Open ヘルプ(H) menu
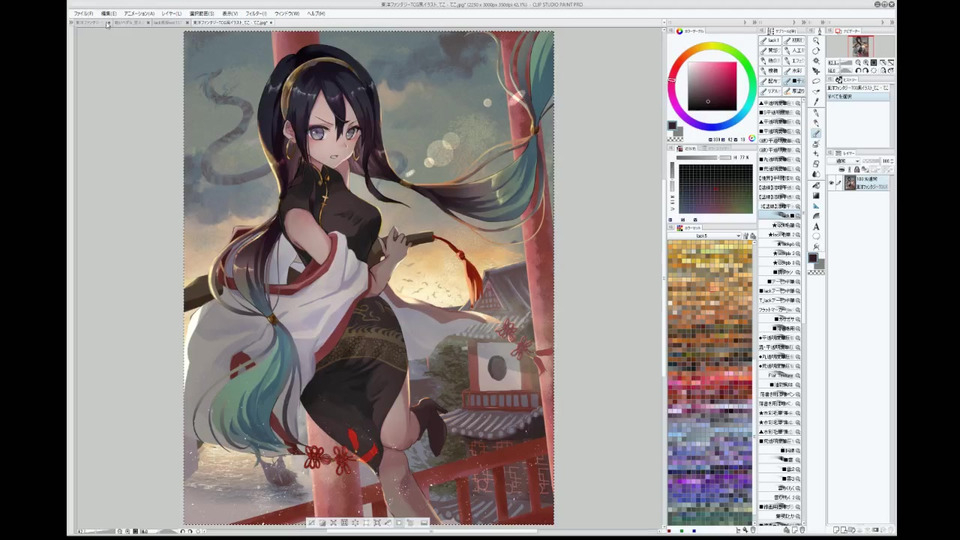 point(316,13)
